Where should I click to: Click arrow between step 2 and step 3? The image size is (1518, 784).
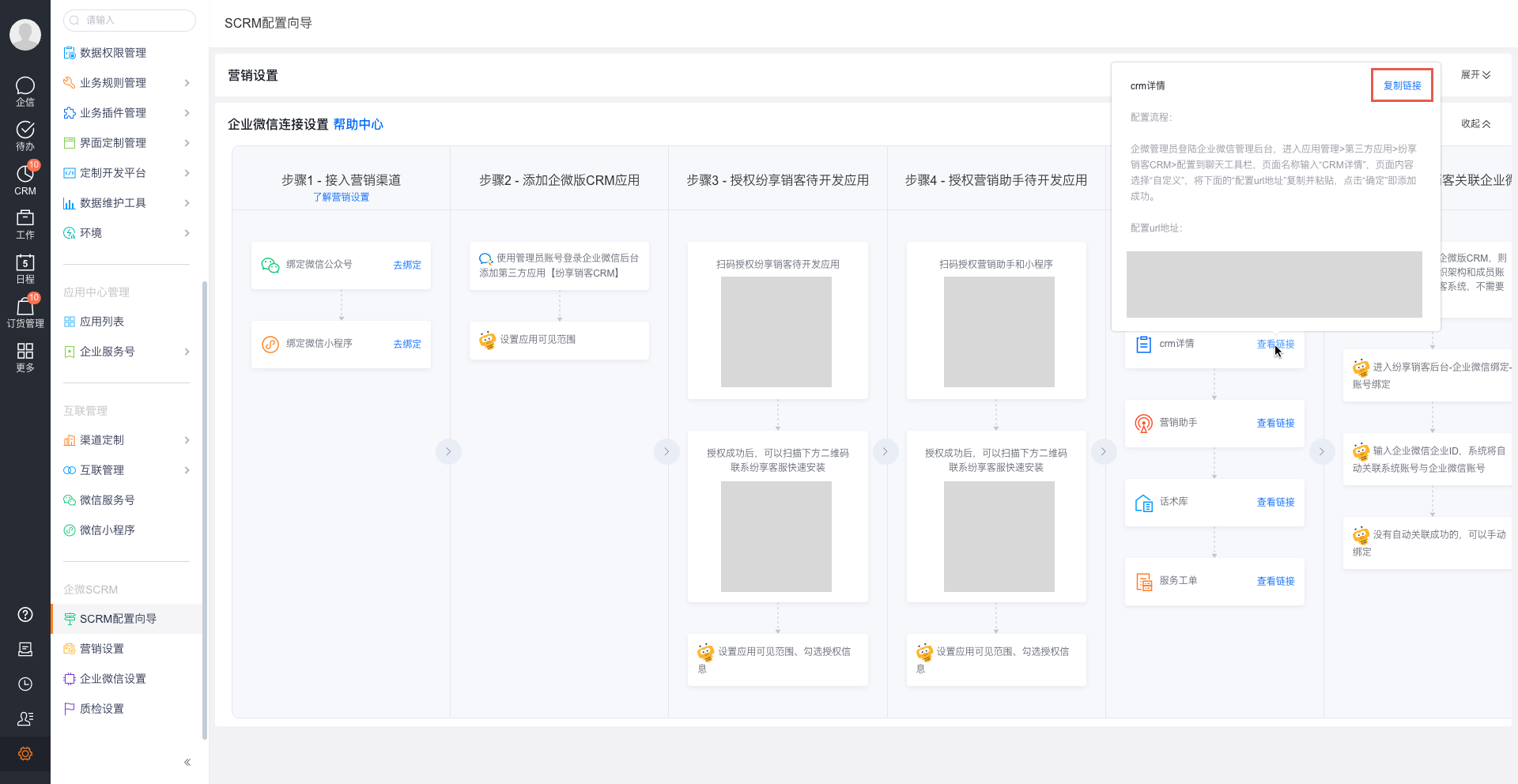[x=666, y=451]
